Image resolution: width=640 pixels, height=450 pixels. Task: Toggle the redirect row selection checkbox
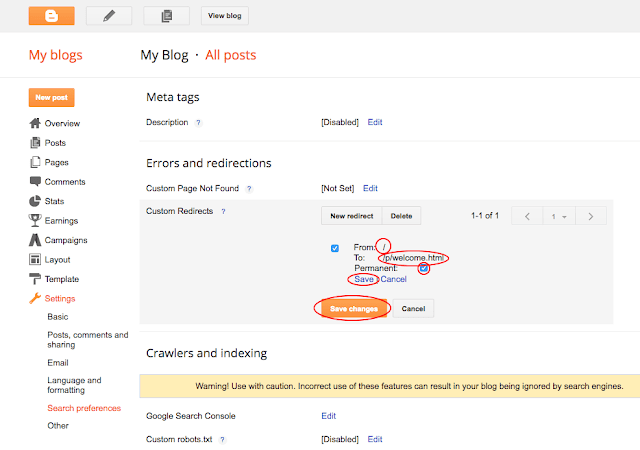334,248
